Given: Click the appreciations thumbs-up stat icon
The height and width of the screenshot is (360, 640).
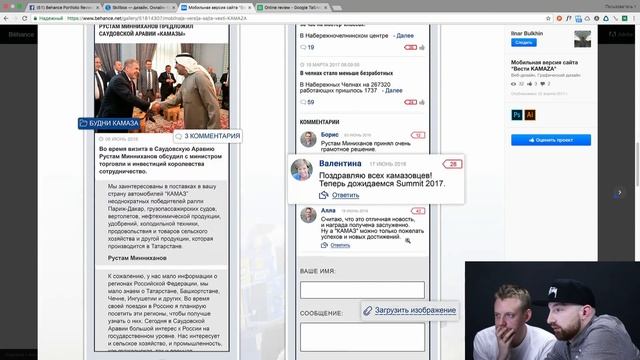Looking at the screenshot, I should point(530,84).
